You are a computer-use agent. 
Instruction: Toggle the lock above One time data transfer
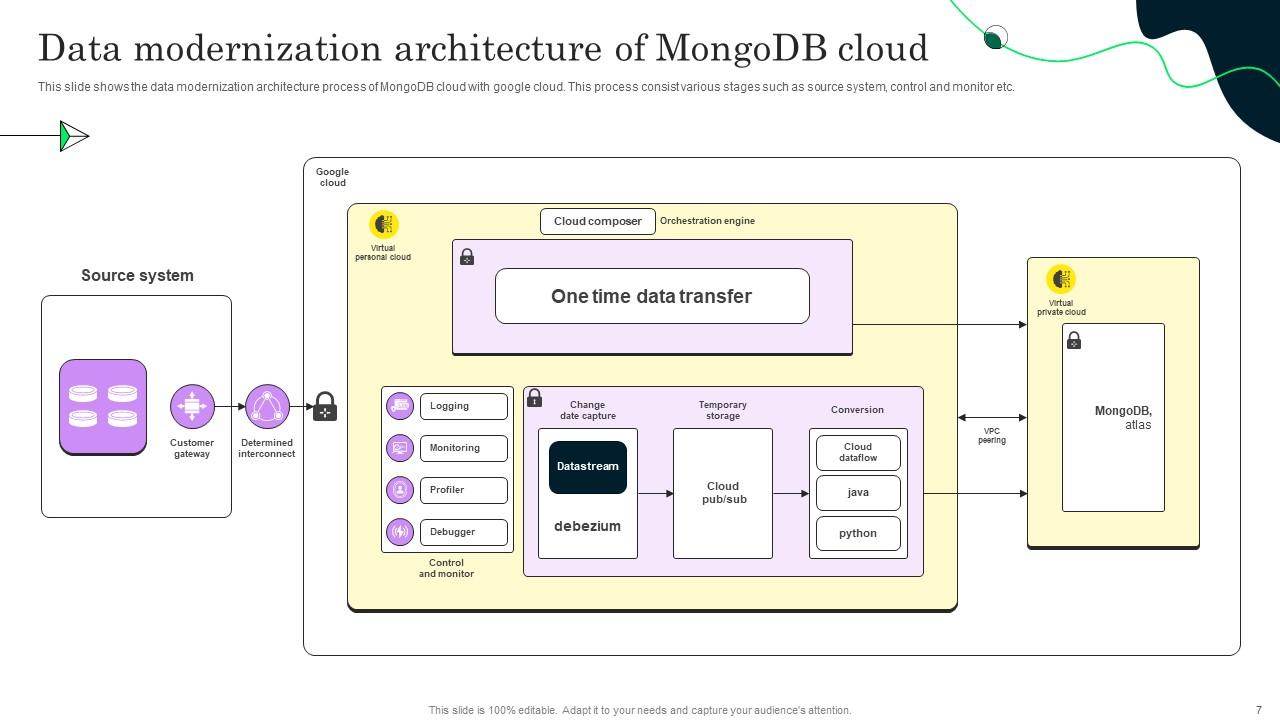466,256
